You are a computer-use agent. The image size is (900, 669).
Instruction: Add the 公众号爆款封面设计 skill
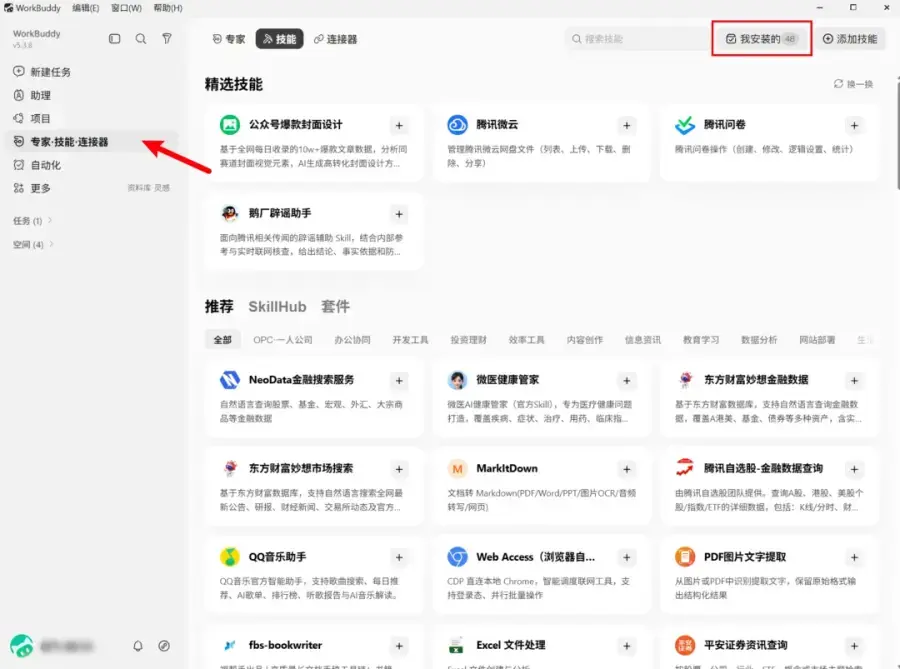399,125
